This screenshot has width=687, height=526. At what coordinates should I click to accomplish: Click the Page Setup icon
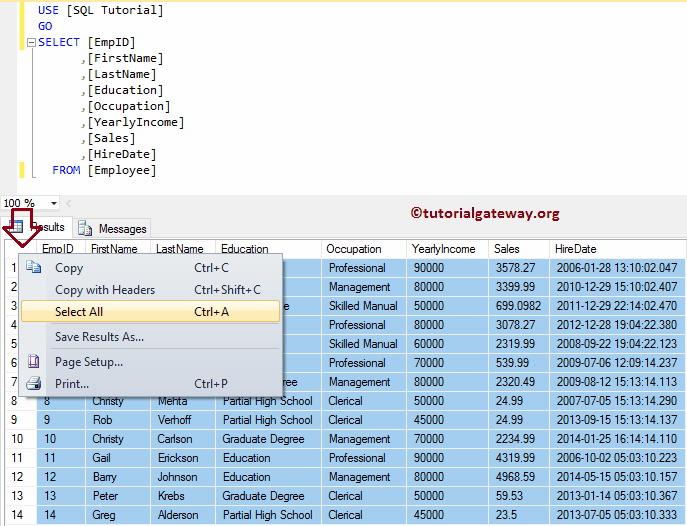coord(33,362)
